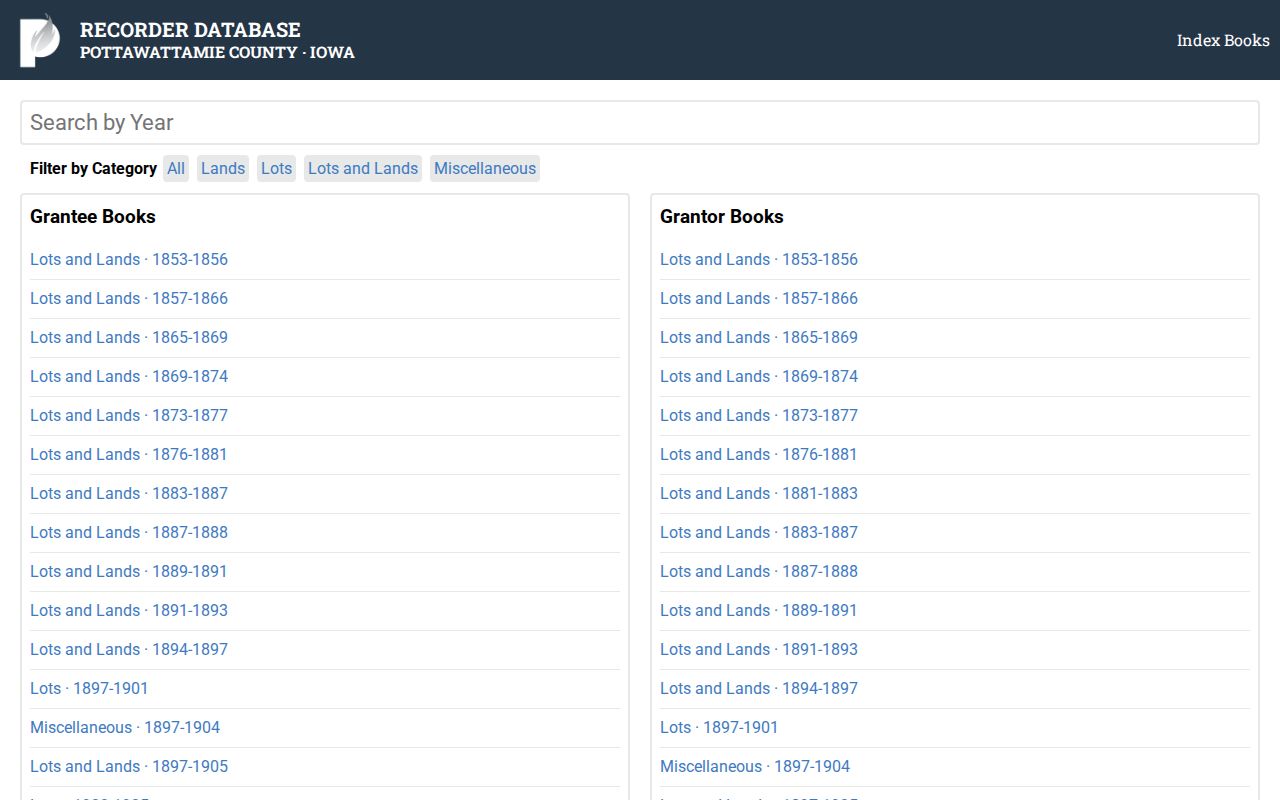Image resolution: width=1280 pixels, height=800 pixels.
Task: Open Grantor Lots and Lands 1853-1856
Action: click(x=759, y=259)
